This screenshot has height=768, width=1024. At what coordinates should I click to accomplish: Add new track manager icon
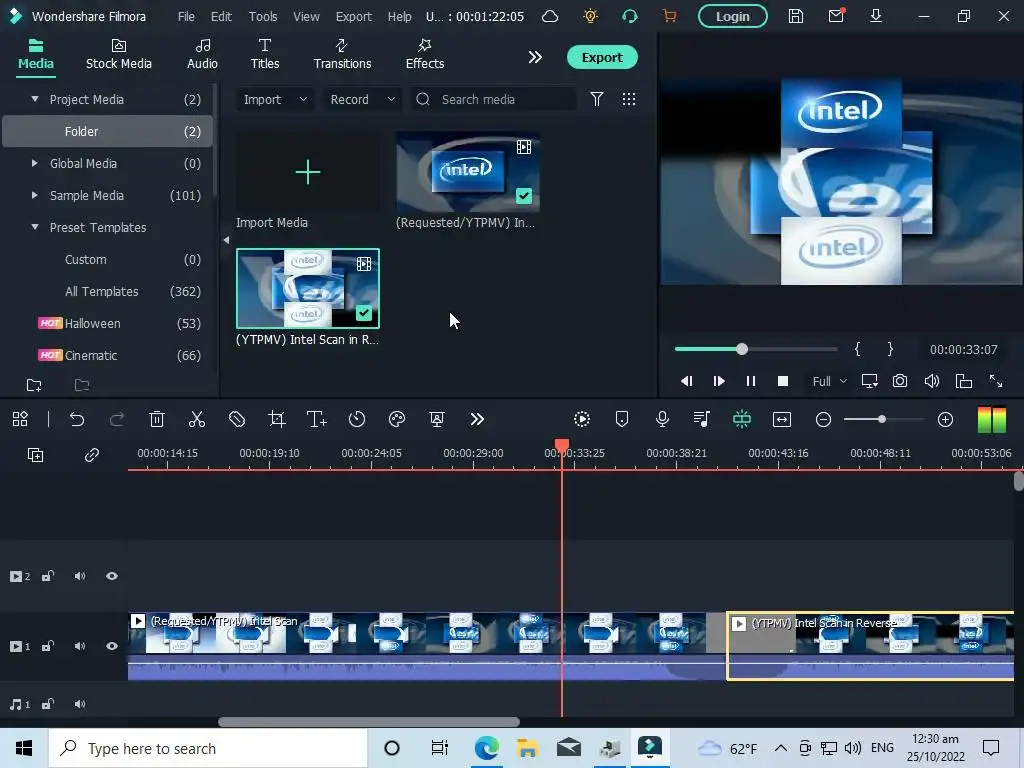pos(35,455)
